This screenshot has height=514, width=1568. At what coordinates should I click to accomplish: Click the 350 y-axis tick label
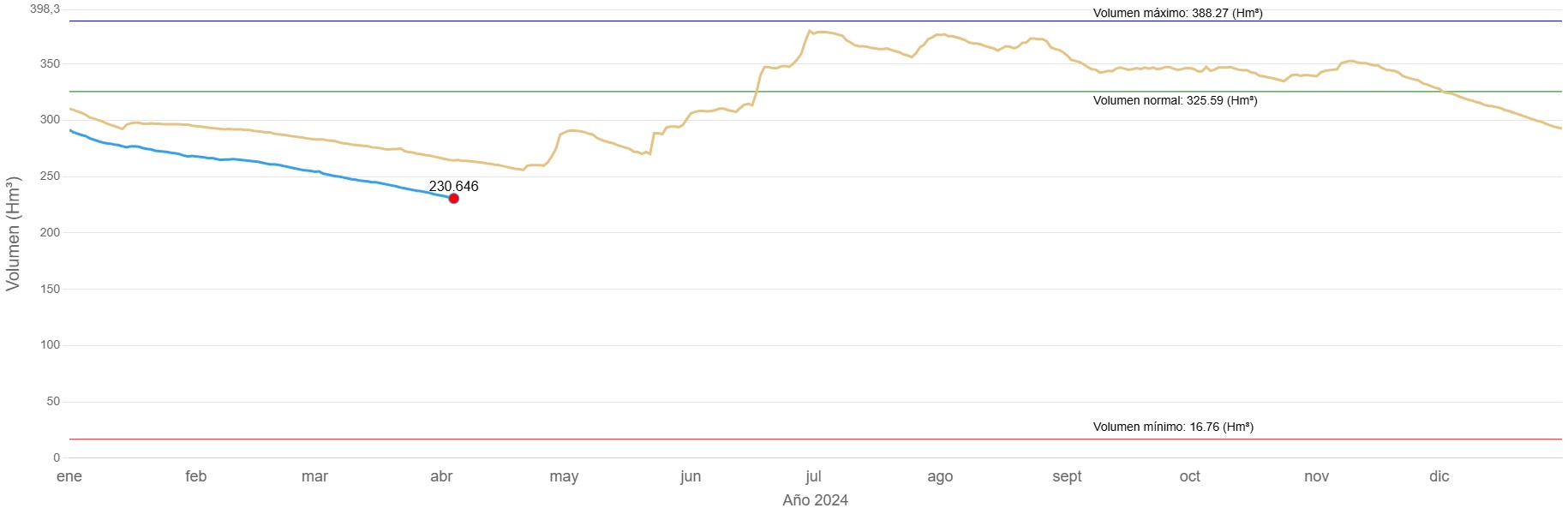(50, 63)
